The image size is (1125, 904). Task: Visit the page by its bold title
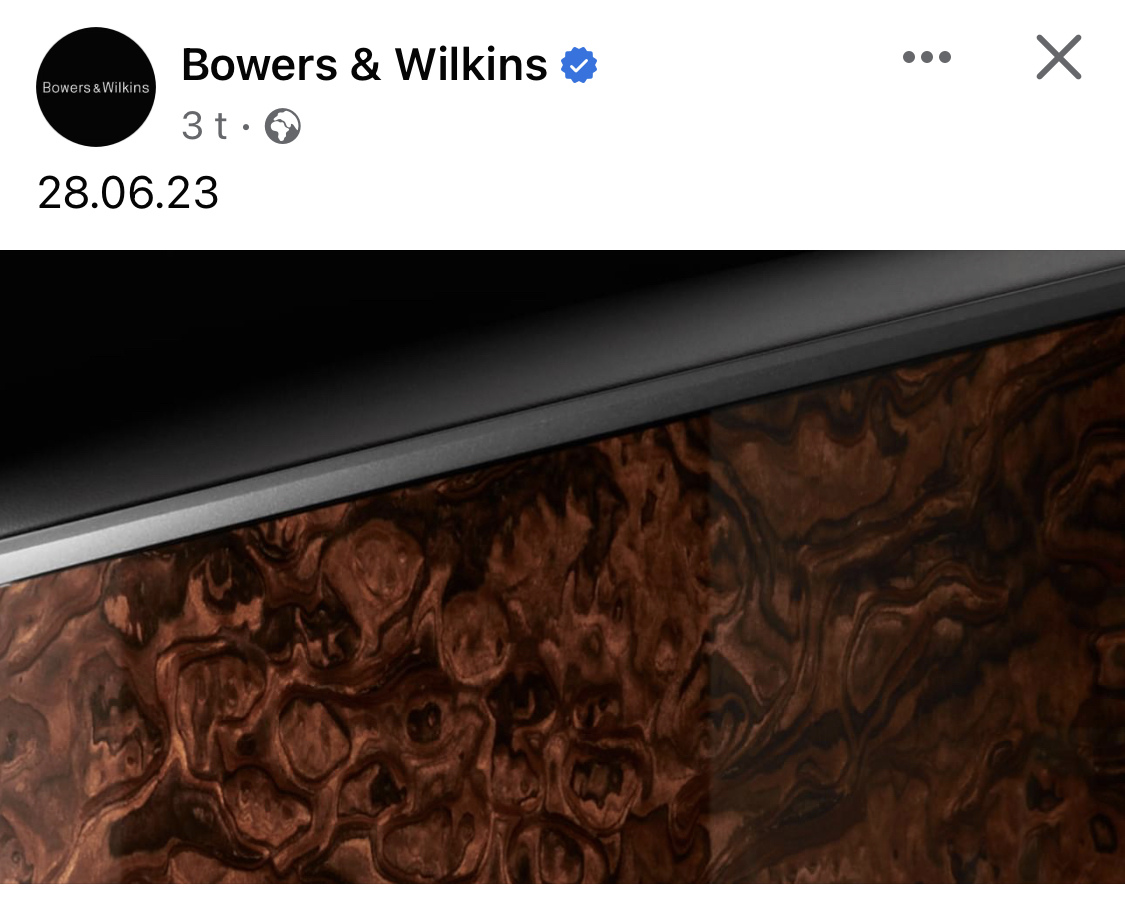pos(364,65)
